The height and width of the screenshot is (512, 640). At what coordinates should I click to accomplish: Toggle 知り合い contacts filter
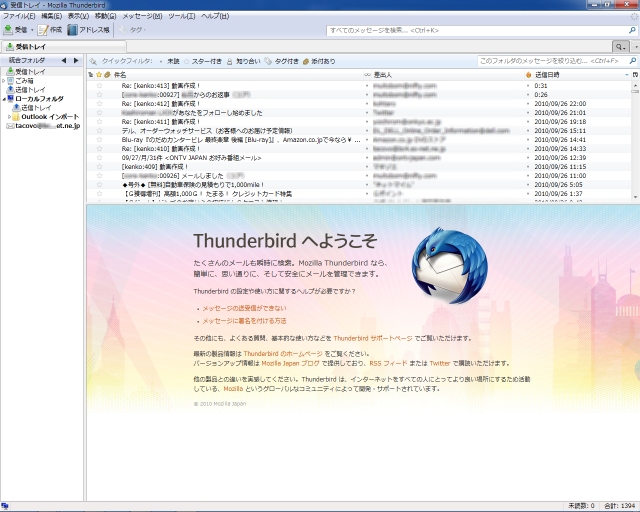[x=244, y=61]
